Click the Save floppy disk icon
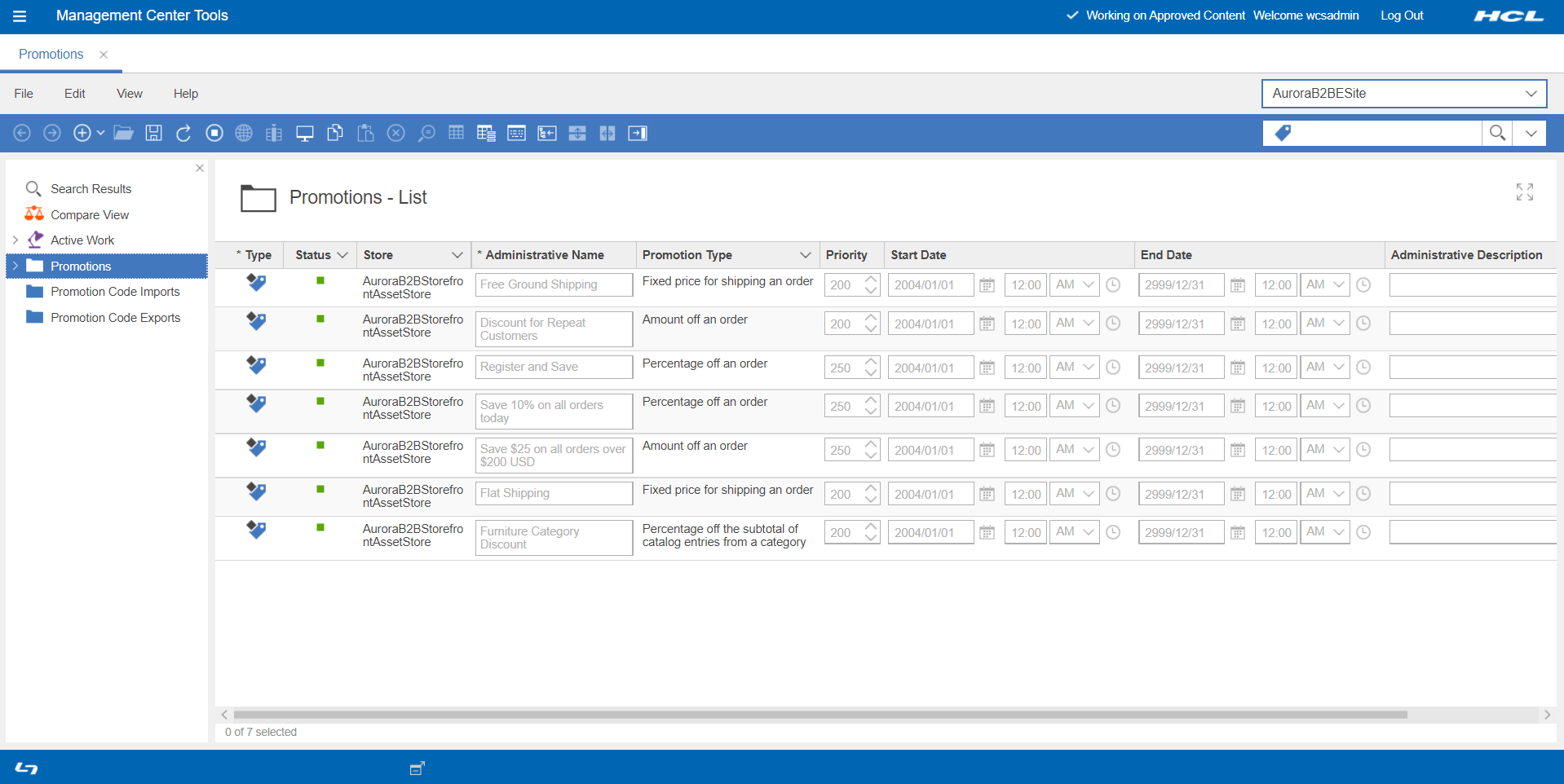 [x=153, y=133]
